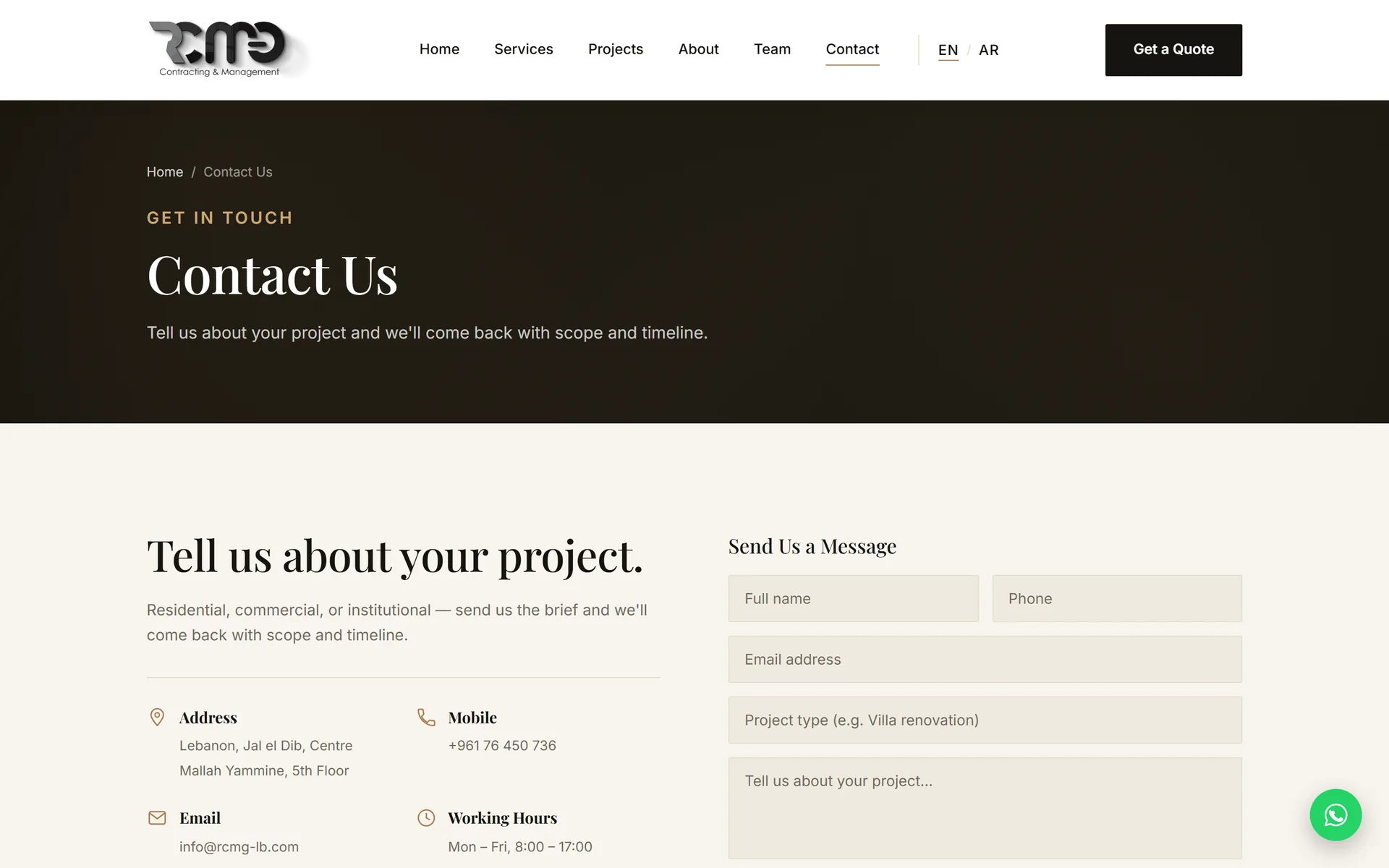Click the 'Tell us about your project.' heading

pyautogui.click(x=395, y=556)
